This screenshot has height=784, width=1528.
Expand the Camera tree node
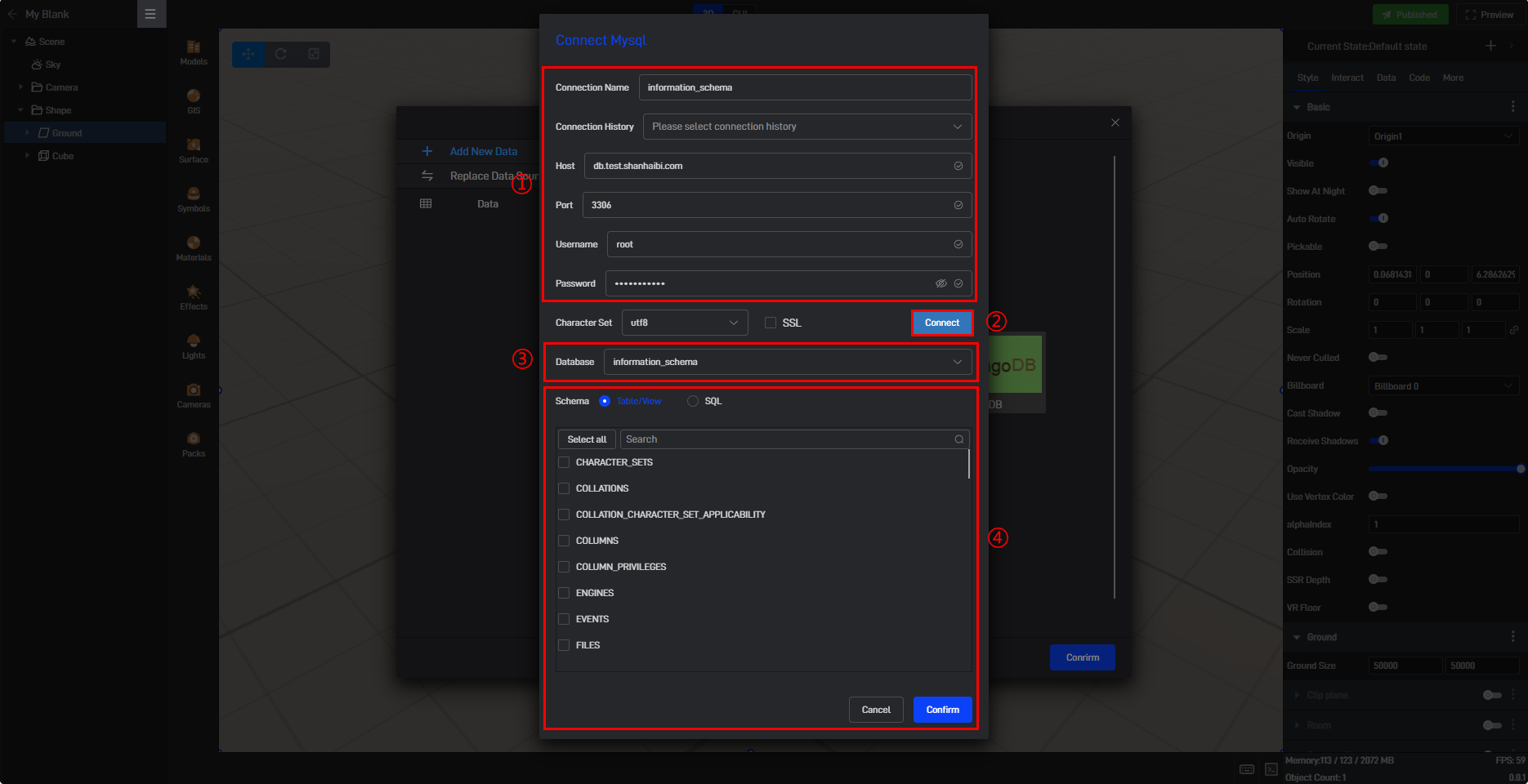pyautogui.click(x=20, y=87)
